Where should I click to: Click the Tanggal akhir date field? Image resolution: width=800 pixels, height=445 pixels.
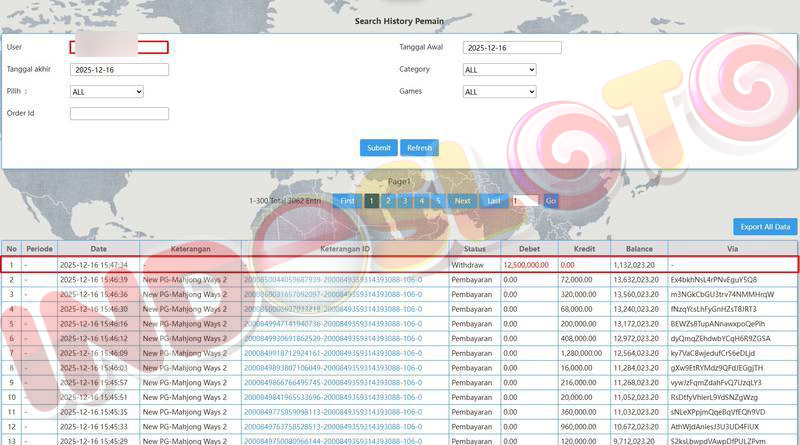pos(119,70)
